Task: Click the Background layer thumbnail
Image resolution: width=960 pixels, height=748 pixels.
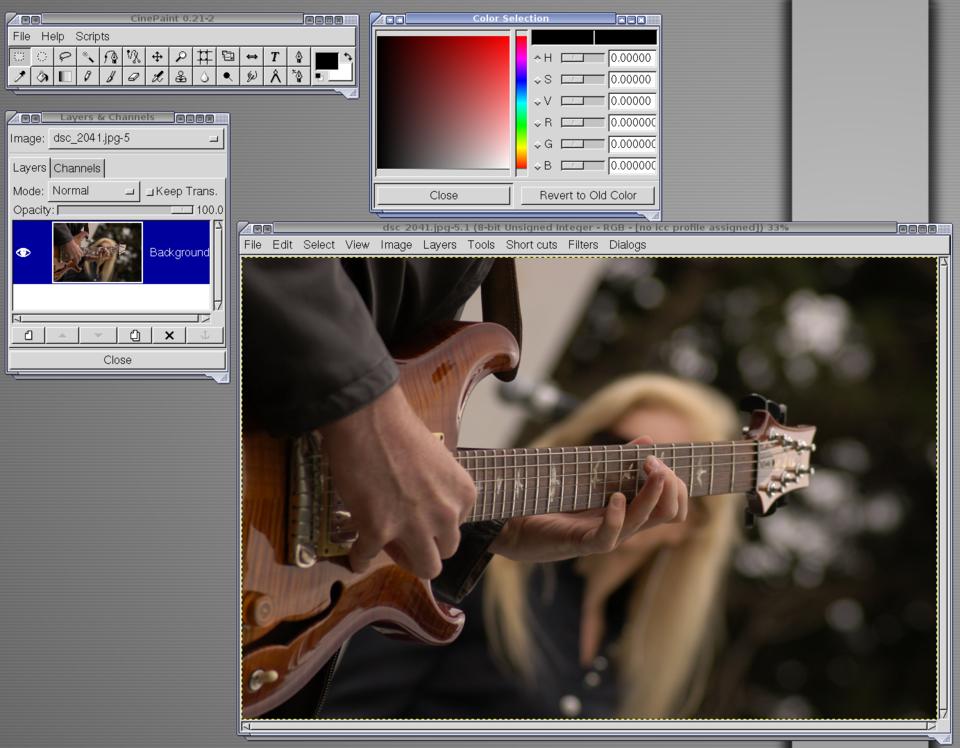Action: pyautogui.click(x=97, y=252)
